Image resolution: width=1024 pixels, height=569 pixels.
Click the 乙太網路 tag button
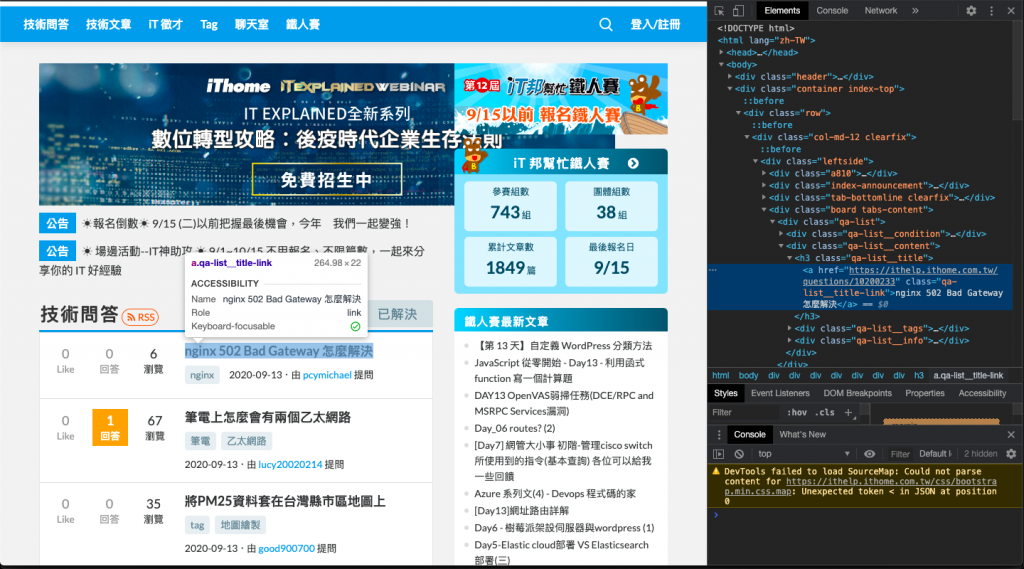pyautogui.click(x=246, y=441)
